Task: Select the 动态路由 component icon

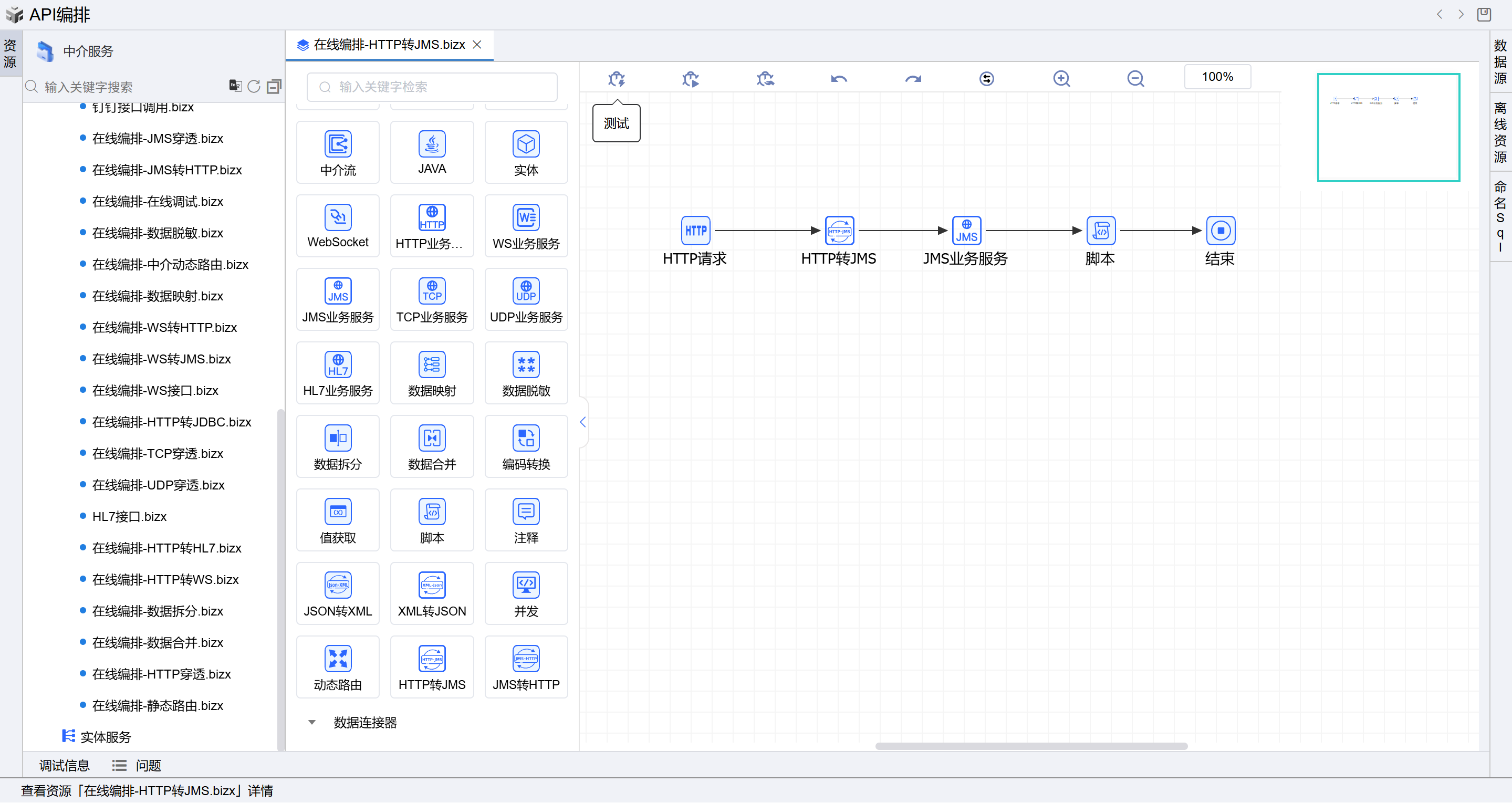Action: [338, 659]
